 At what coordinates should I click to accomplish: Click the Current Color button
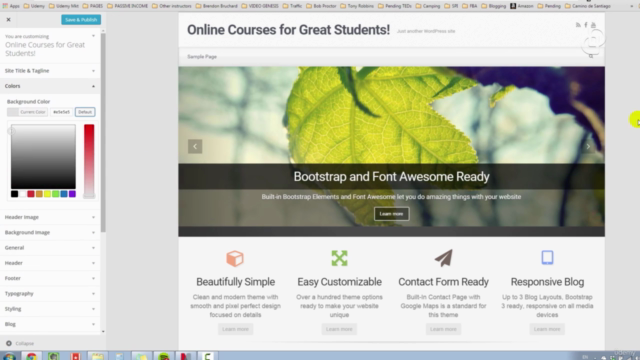pyautogui.click(x=27, y=112)
